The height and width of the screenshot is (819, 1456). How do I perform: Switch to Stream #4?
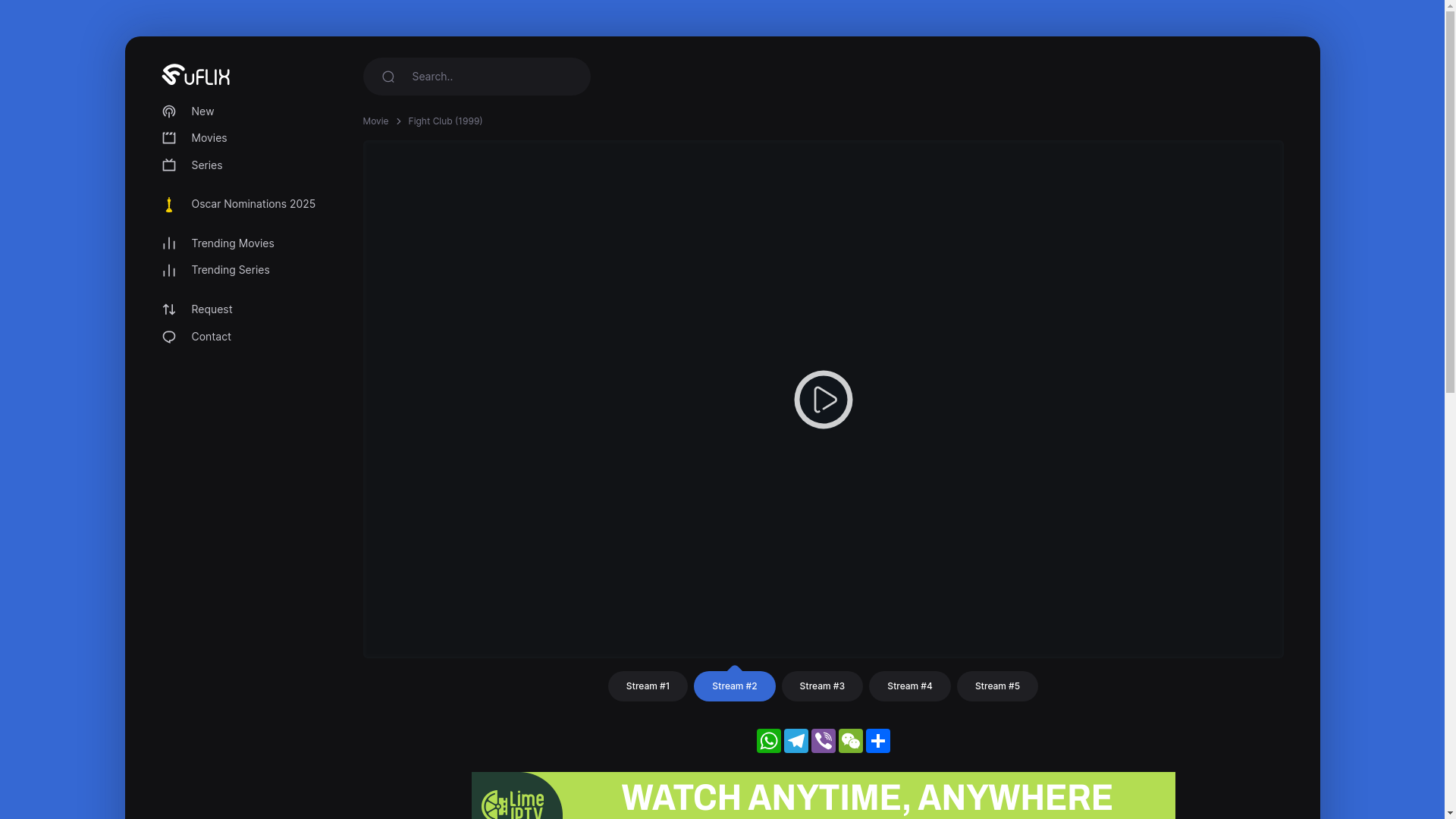coord(910,686)
